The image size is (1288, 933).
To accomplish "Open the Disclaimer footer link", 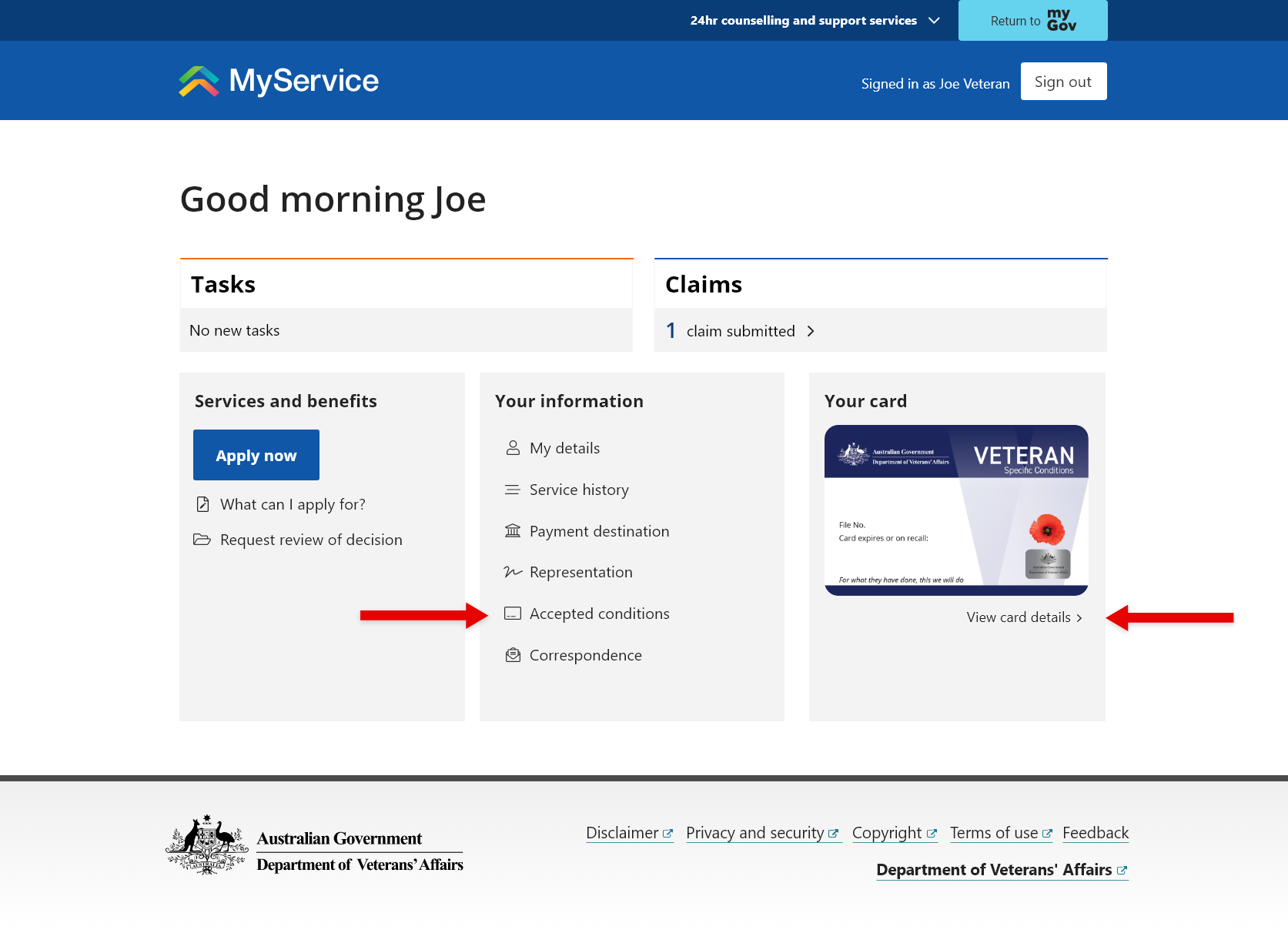I will [x=629, y=833].
